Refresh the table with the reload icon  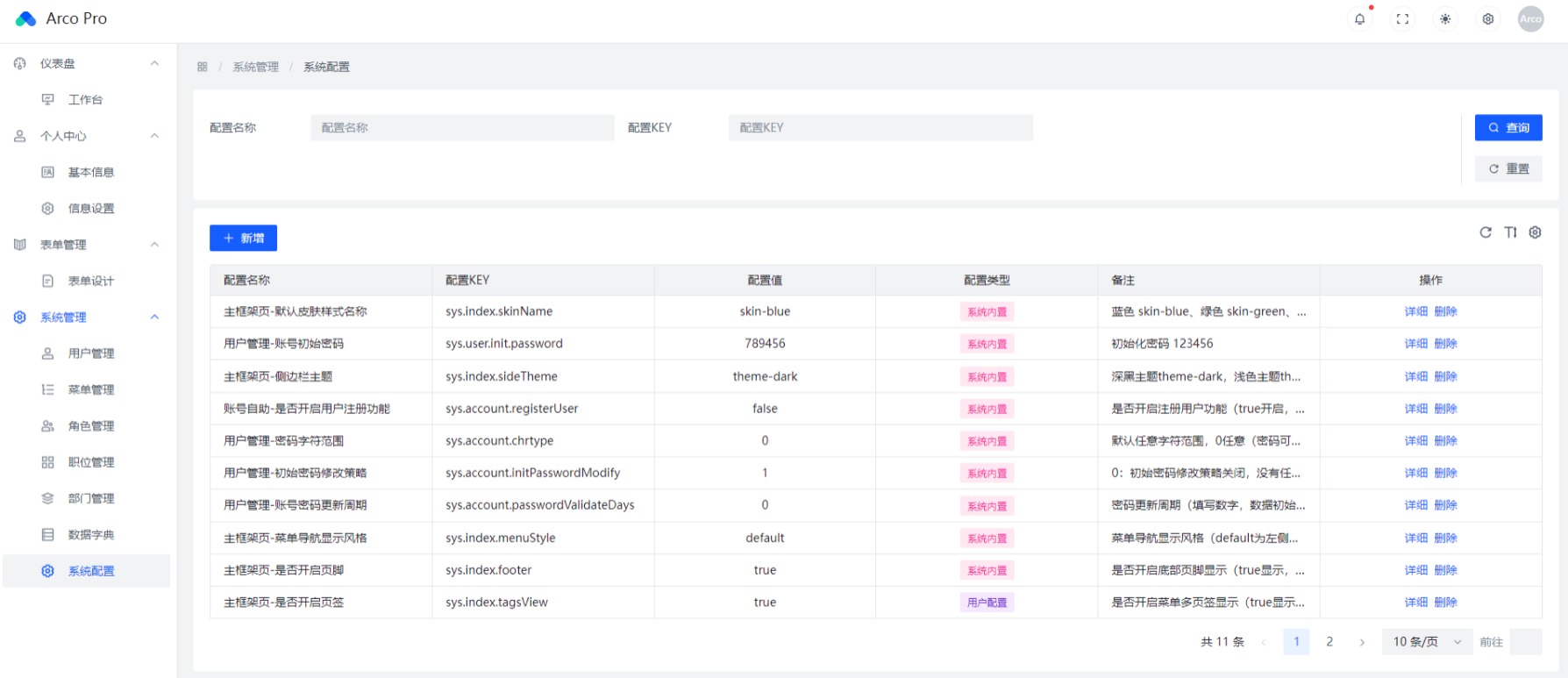[x=1486, y=232]
